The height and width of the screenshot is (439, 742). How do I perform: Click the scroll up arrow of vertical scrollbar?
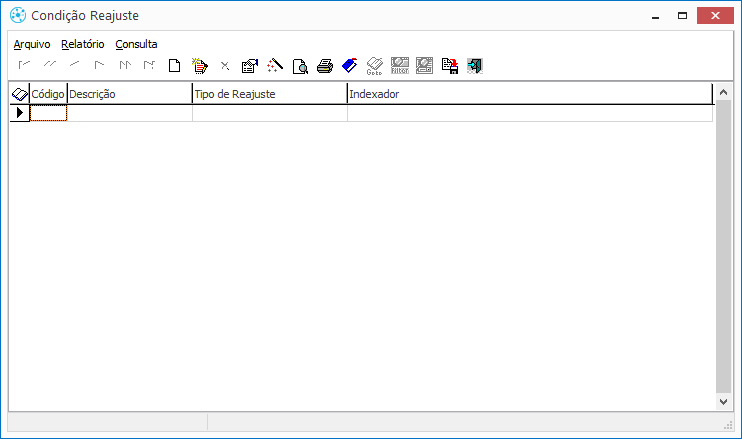tap(723, 92)
